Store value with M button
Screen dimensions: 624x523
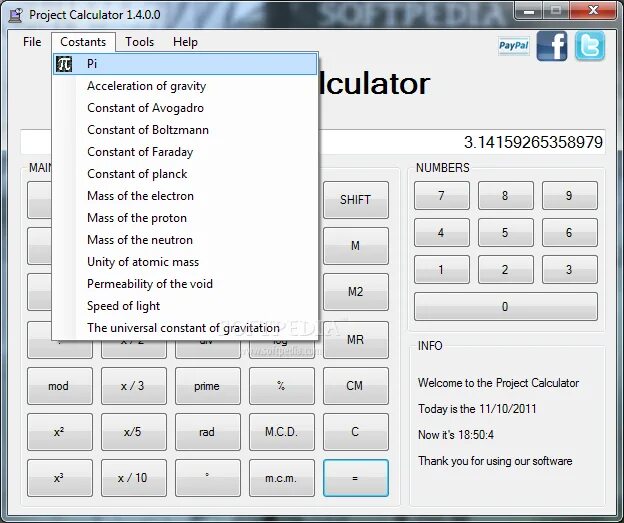(x=356, y=246)
